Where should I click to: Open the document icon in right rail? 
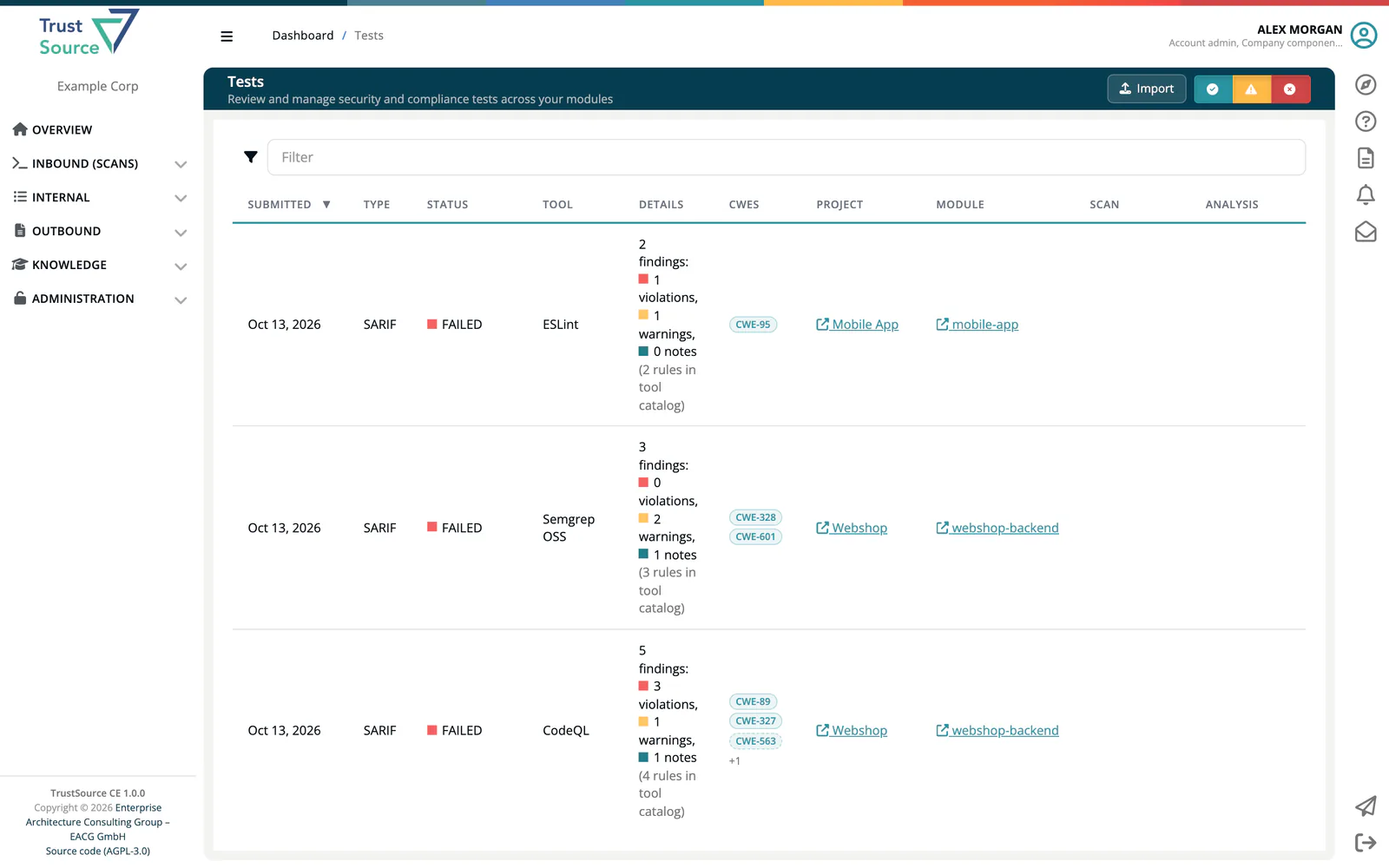pyautogui.click(x=1366, y=158)
